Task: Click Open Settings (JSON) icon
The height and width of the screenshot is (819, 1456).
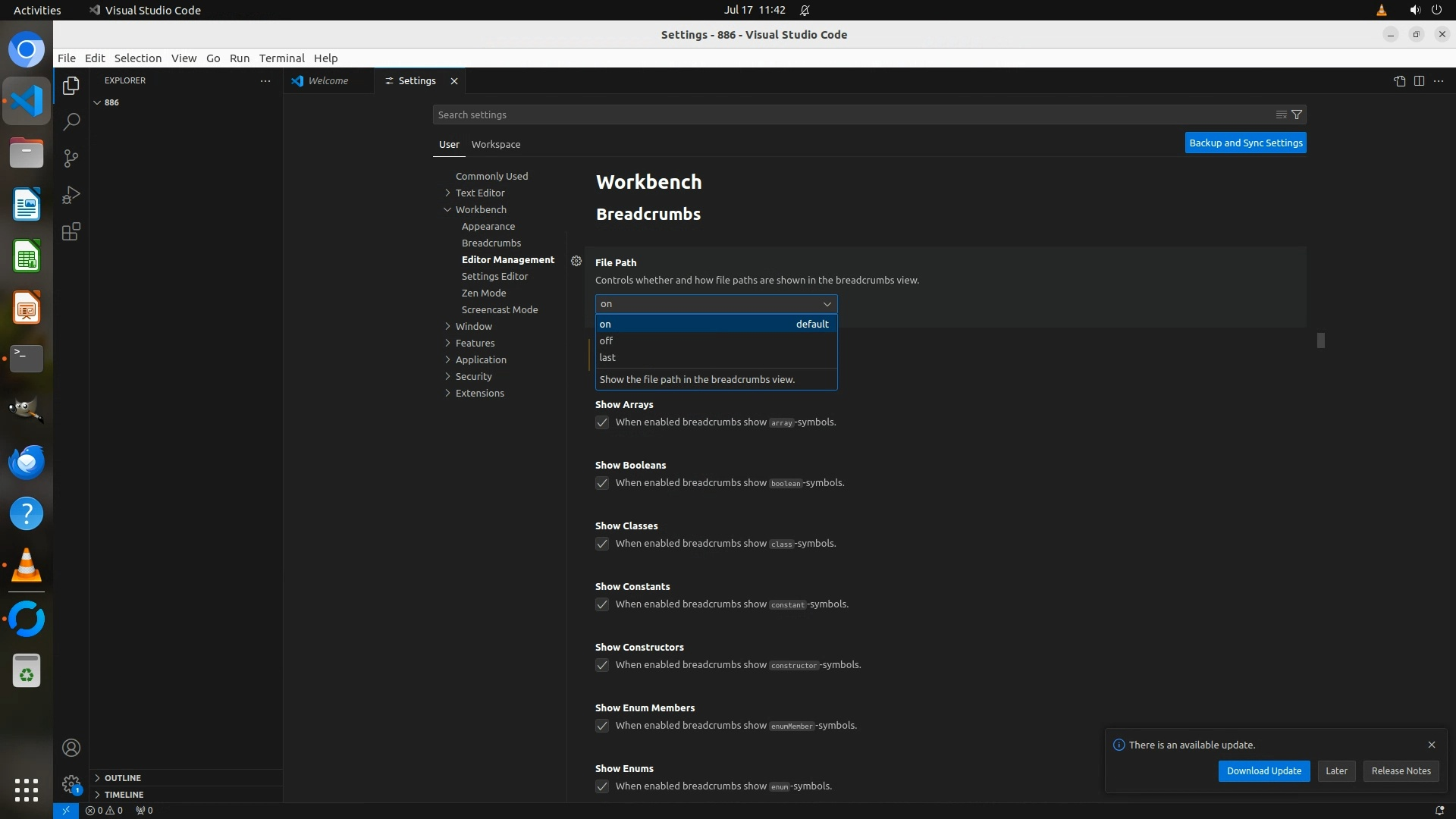Action: click(1399, 81)
